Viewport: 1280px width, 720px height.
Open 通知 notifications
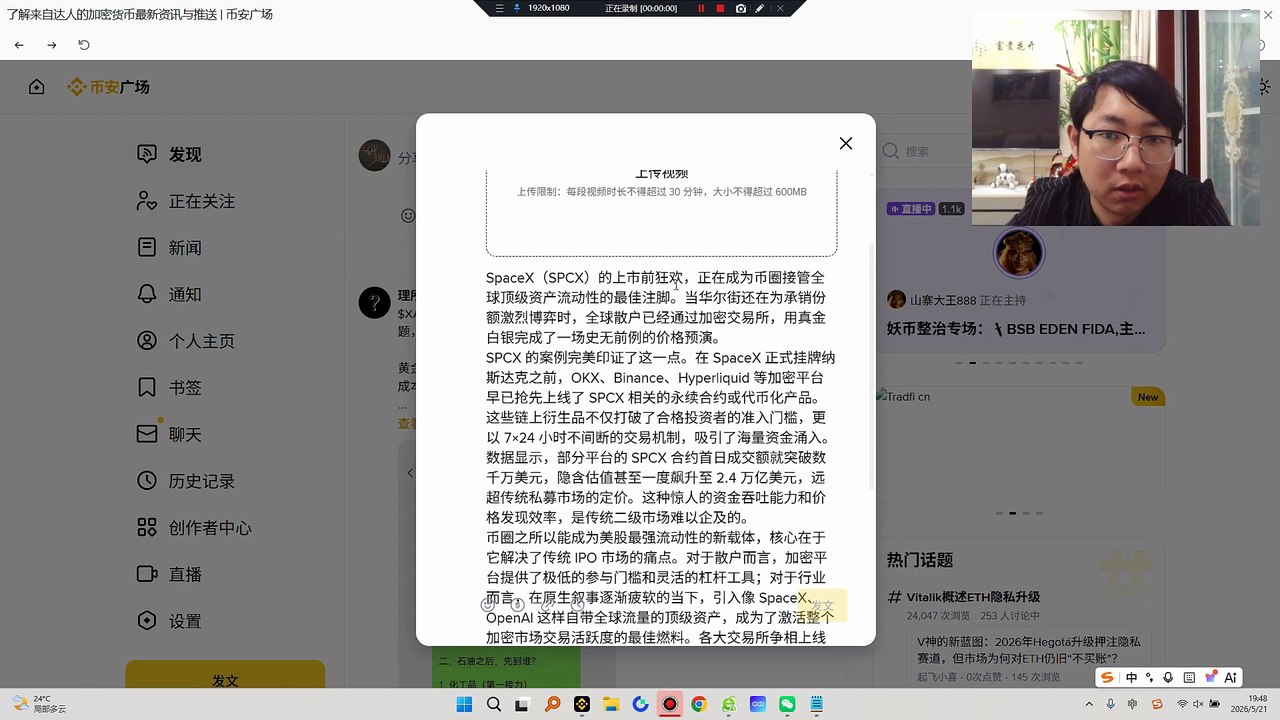[225, 294]
